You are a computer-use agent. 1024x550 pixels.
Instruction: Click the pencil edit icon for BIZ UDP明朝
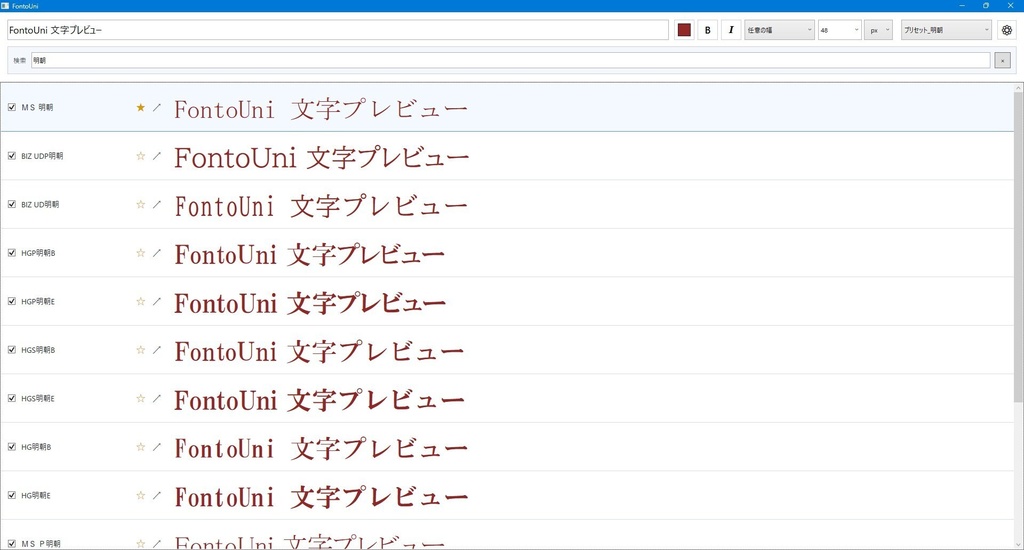tap(157, 155)
